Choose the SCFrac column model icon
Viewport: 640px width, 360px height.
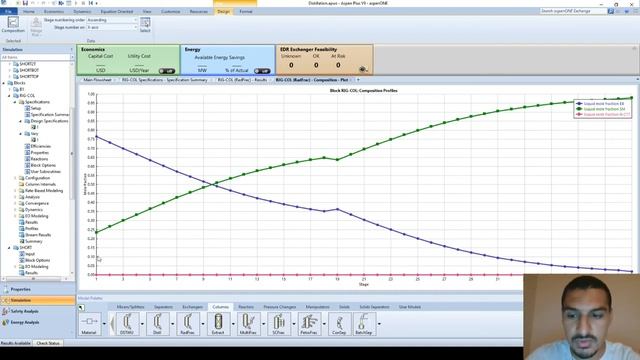coord(278,324)
